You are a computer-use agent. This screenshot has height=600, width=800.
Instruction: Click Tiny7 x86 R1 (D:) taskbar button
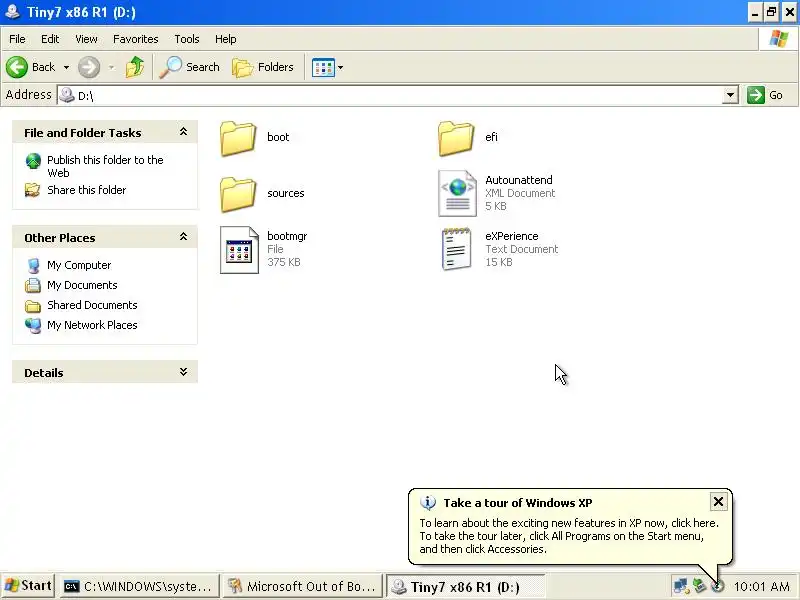pyautogui.click(x=465, y=586)
